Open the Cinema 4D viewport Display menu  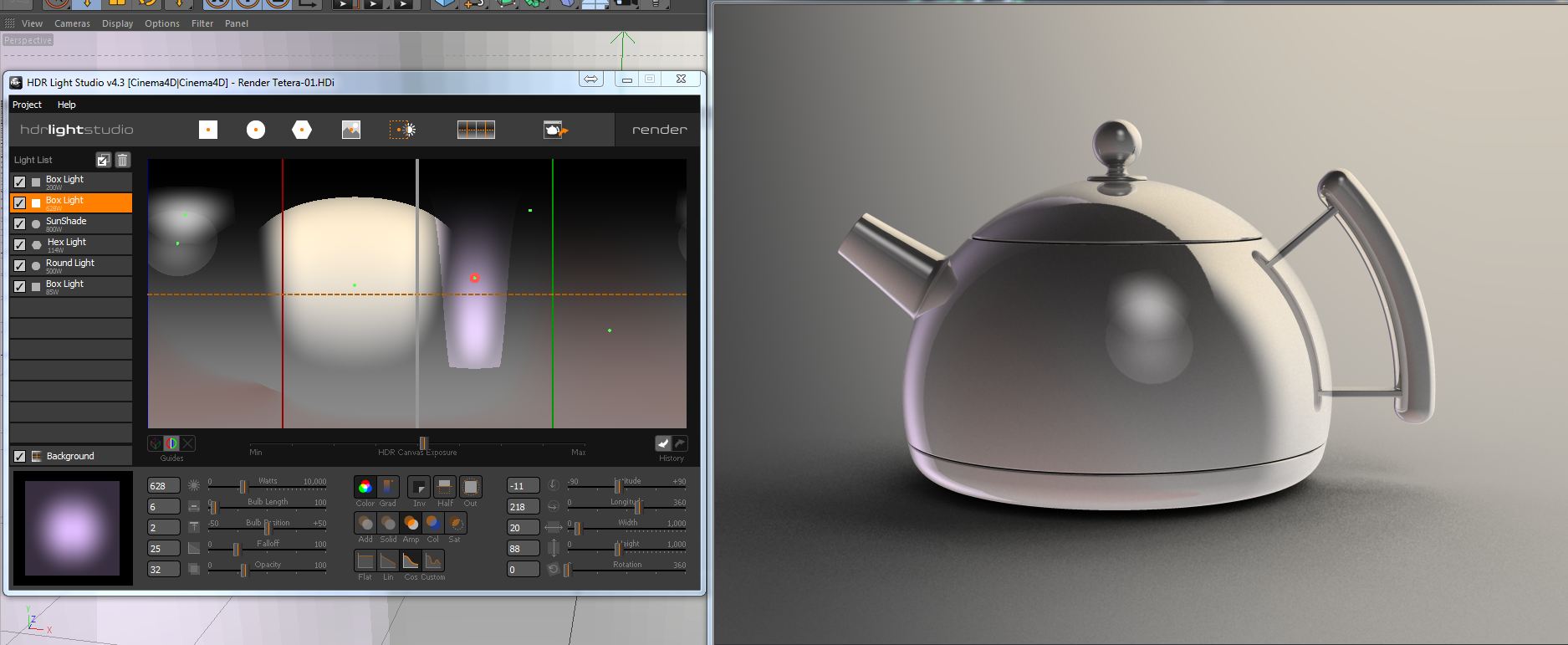[x=118, y=23]
